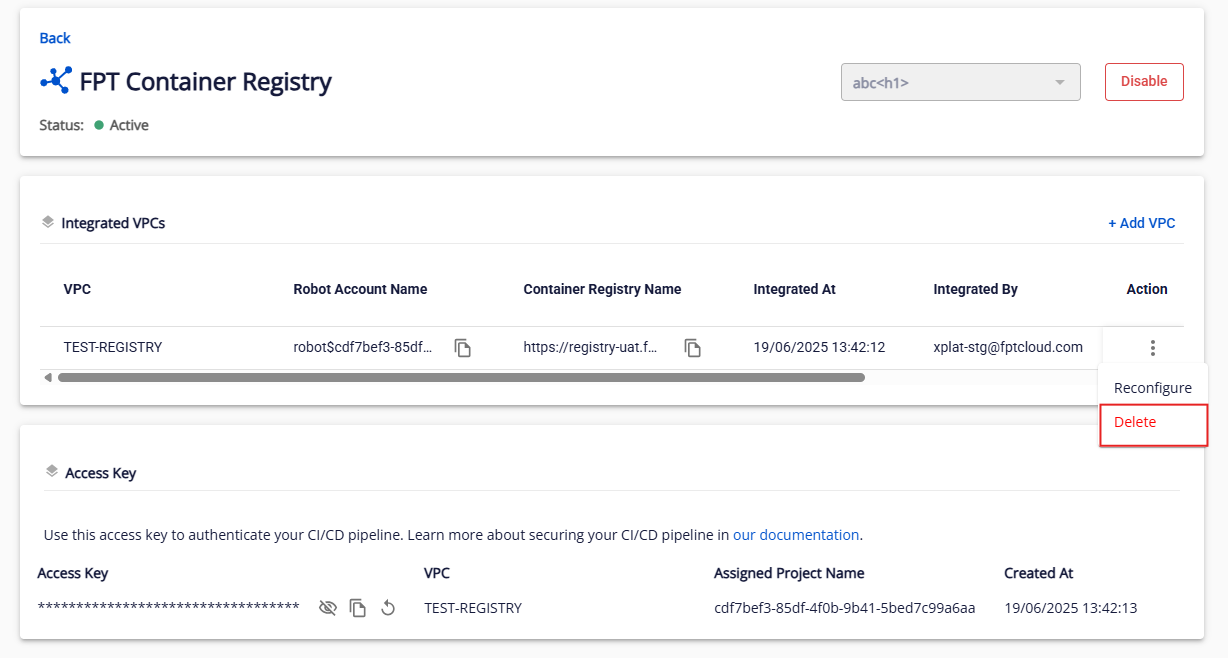The image size is (1228, 658).
Task: Reveal the hidden access key with eye icon
Action: (x=327, y=608)
